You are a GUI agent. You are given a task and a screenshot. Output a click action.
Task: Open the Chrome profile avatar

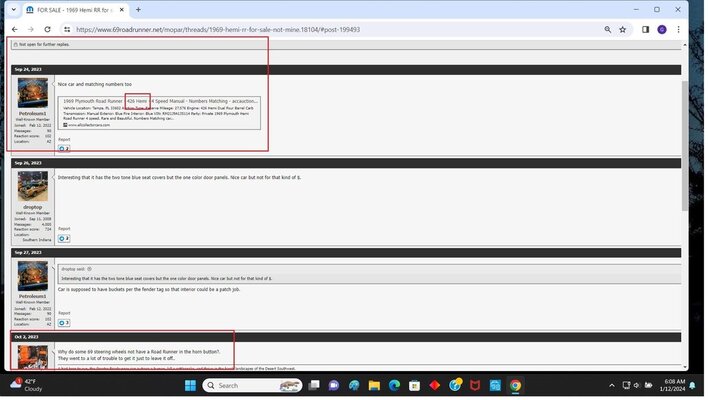click(661, 30)
